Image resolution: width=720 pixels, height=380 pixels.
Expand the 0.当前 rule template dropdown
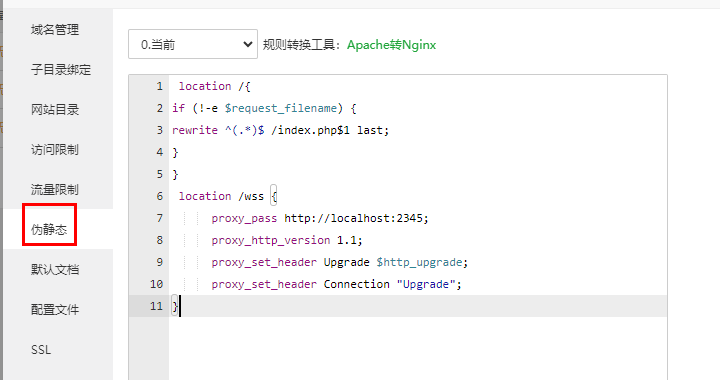193,44
